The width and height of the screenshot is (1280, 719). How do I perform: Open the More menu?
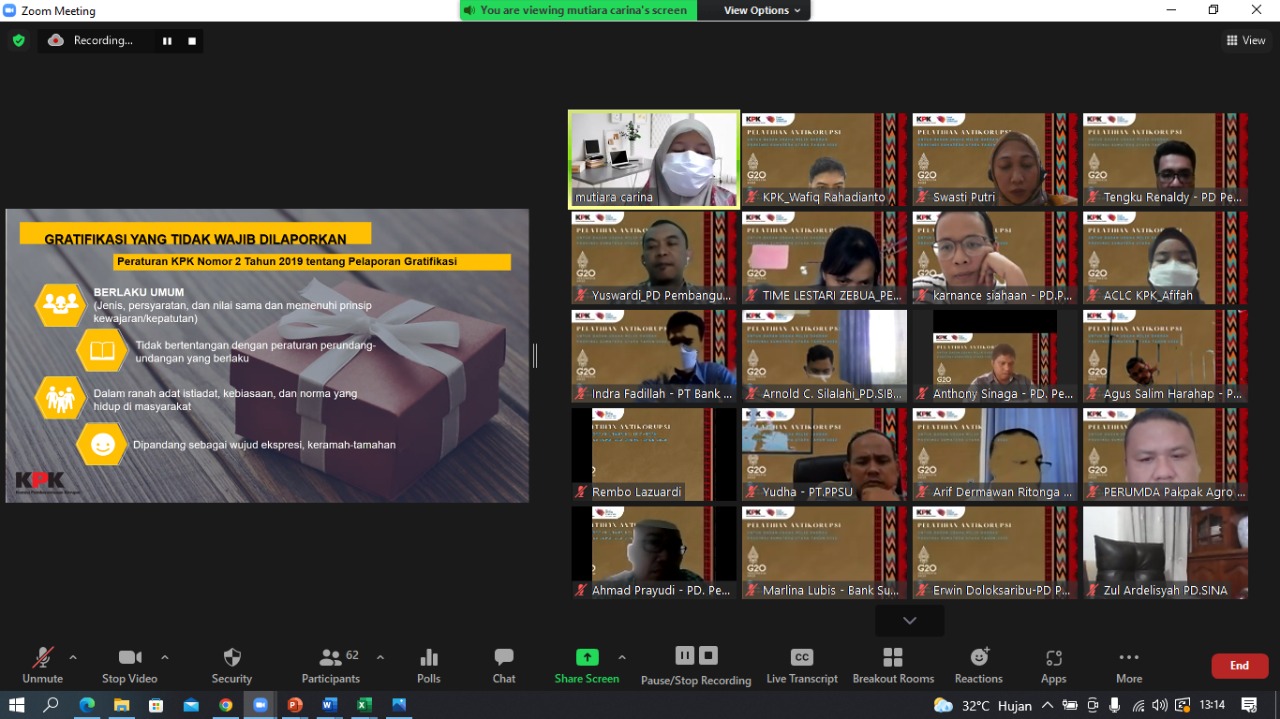[x=1129, y=665]
